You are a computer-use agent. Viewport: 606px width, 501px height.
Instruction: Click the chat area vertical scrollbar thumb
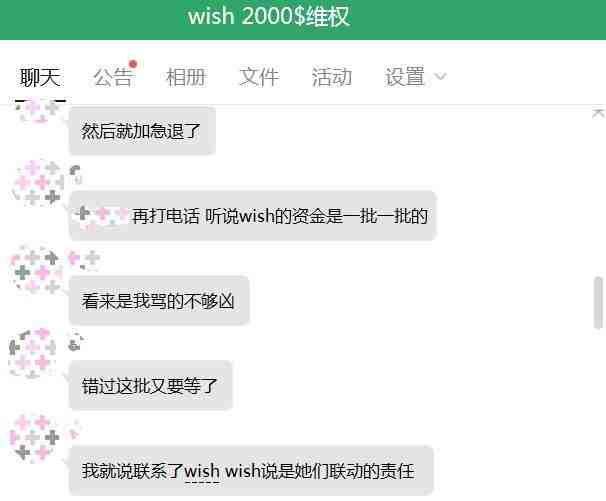[x=598, y=303]
